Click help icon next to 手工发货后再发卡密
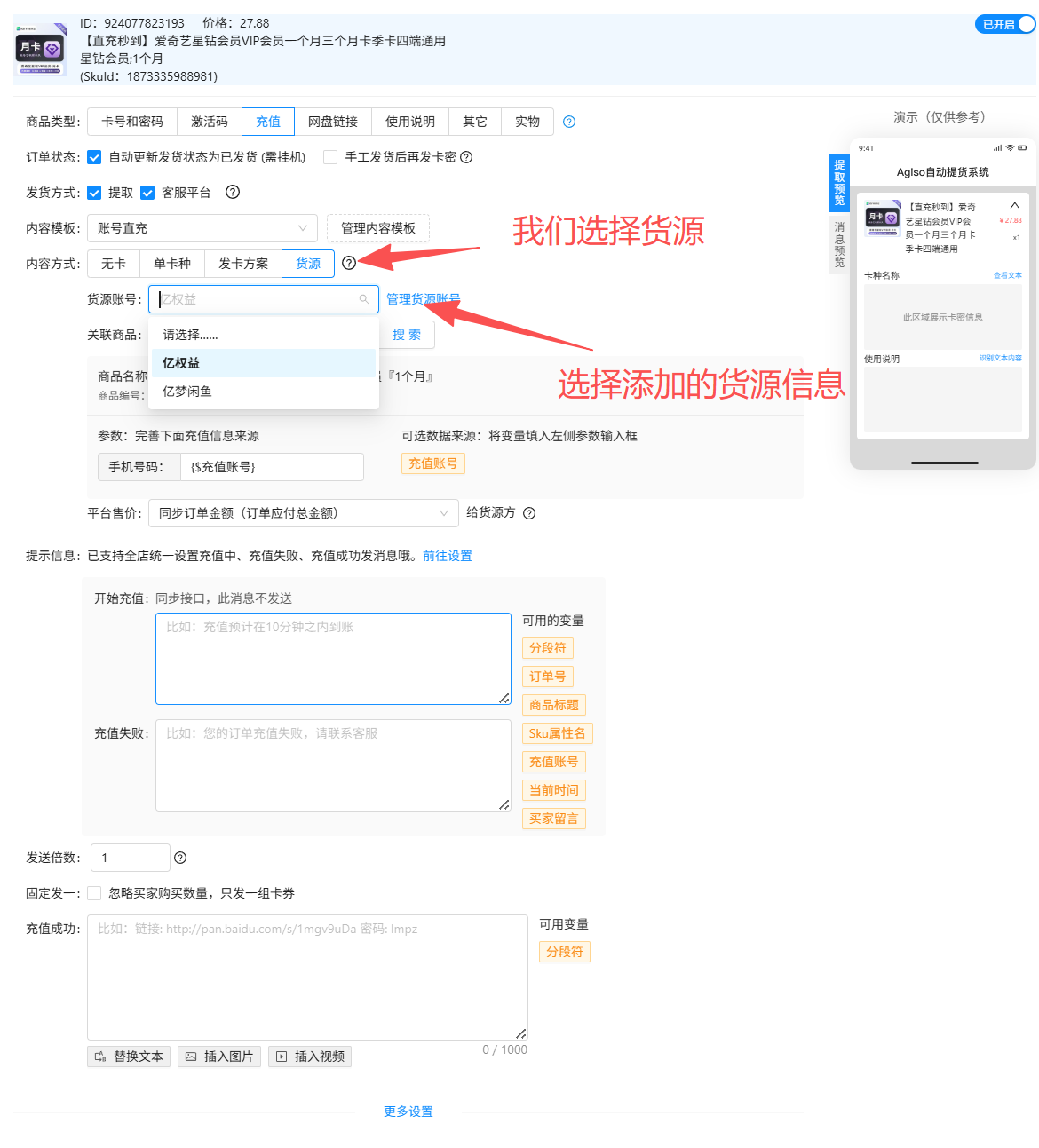 tap(466, 157)
